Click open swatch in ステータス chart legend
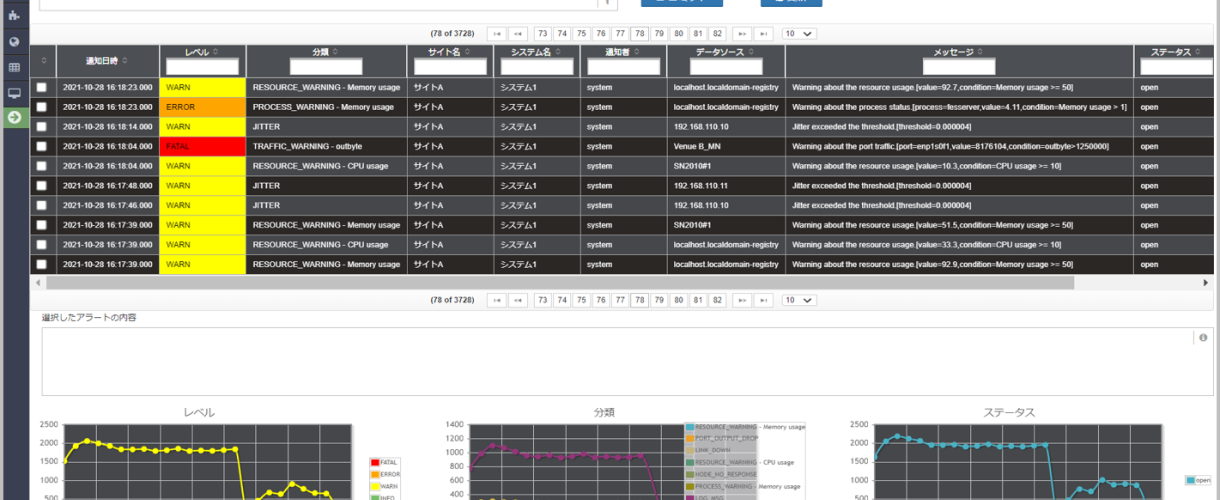This screenshot has width=1220, height=500. tap(1191, 480)
